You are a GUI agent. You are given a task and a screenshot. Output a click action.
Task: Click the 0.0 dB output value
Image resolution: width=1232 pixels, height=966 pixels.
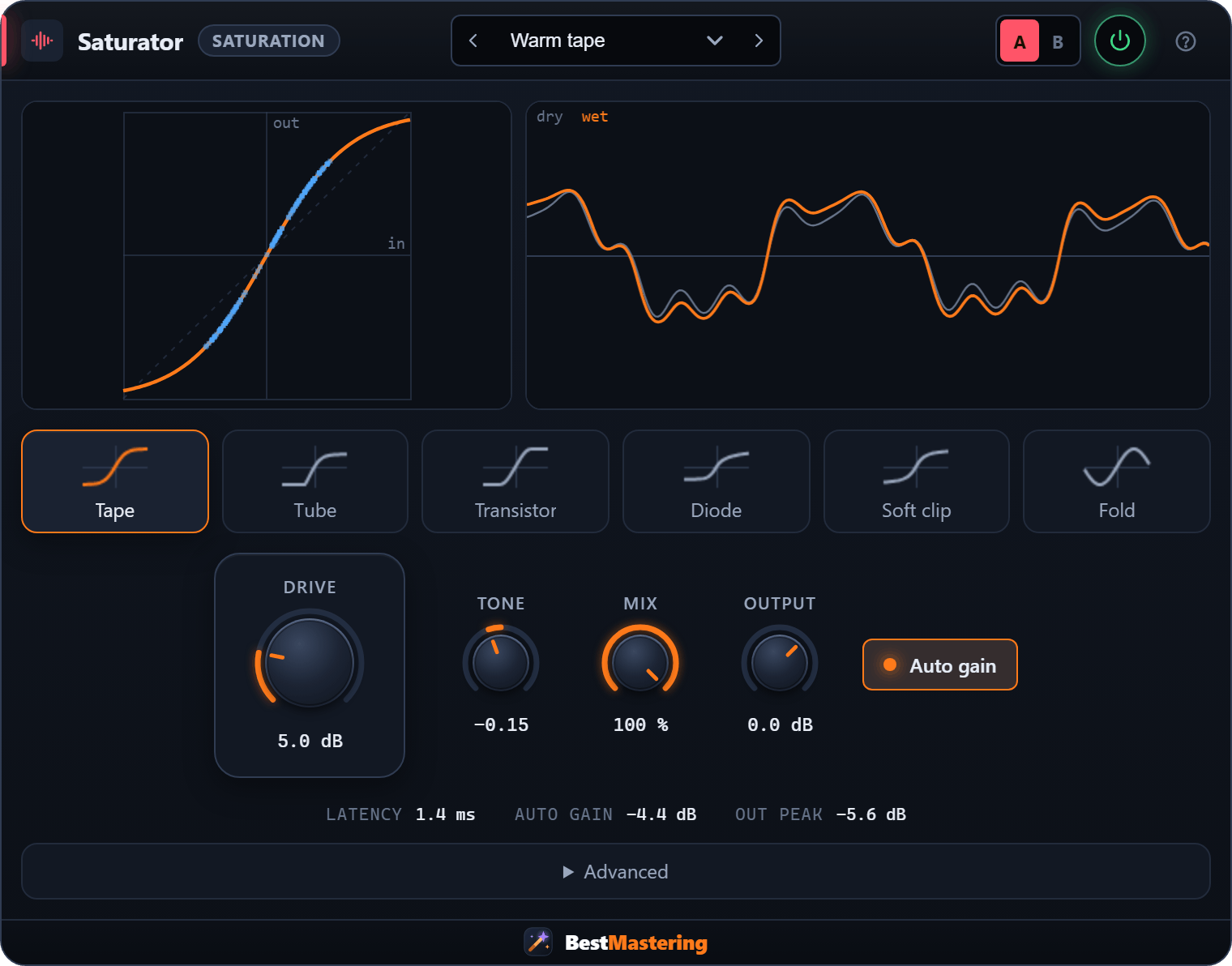780,724
